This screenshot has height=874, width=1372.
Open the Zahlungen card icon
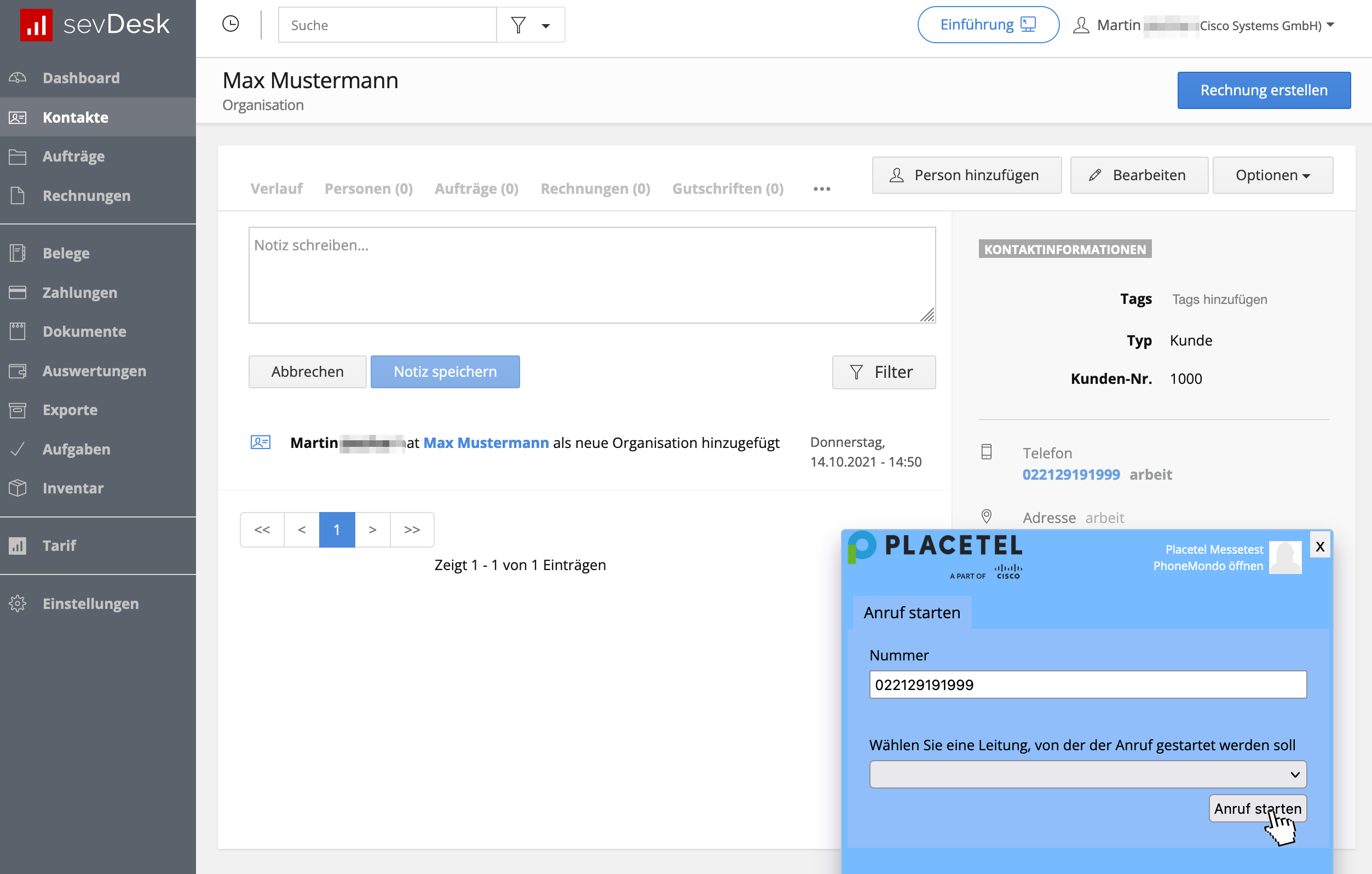point(18,292)
